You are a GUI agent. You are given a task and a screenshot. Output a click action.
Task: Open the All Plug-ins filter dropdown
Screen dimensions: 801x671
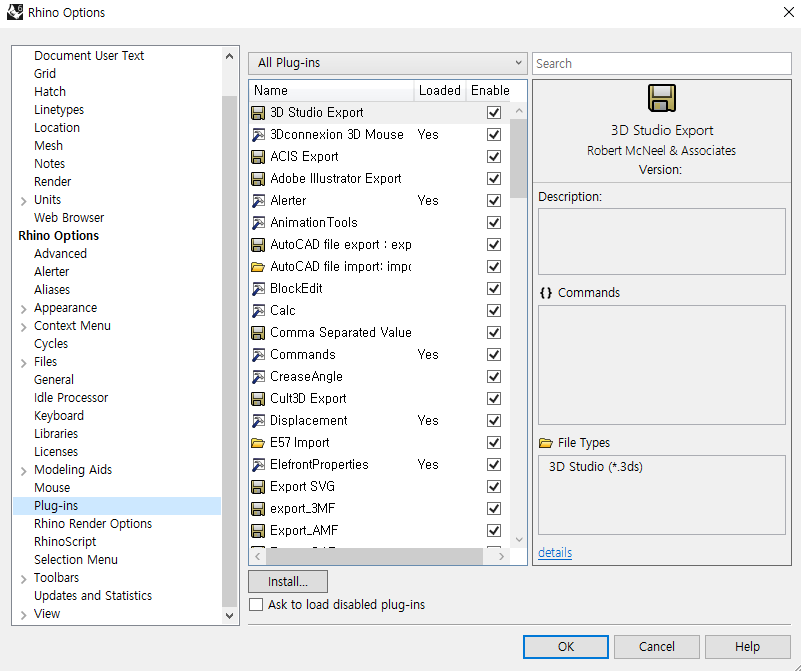click(x=388, y=63)
